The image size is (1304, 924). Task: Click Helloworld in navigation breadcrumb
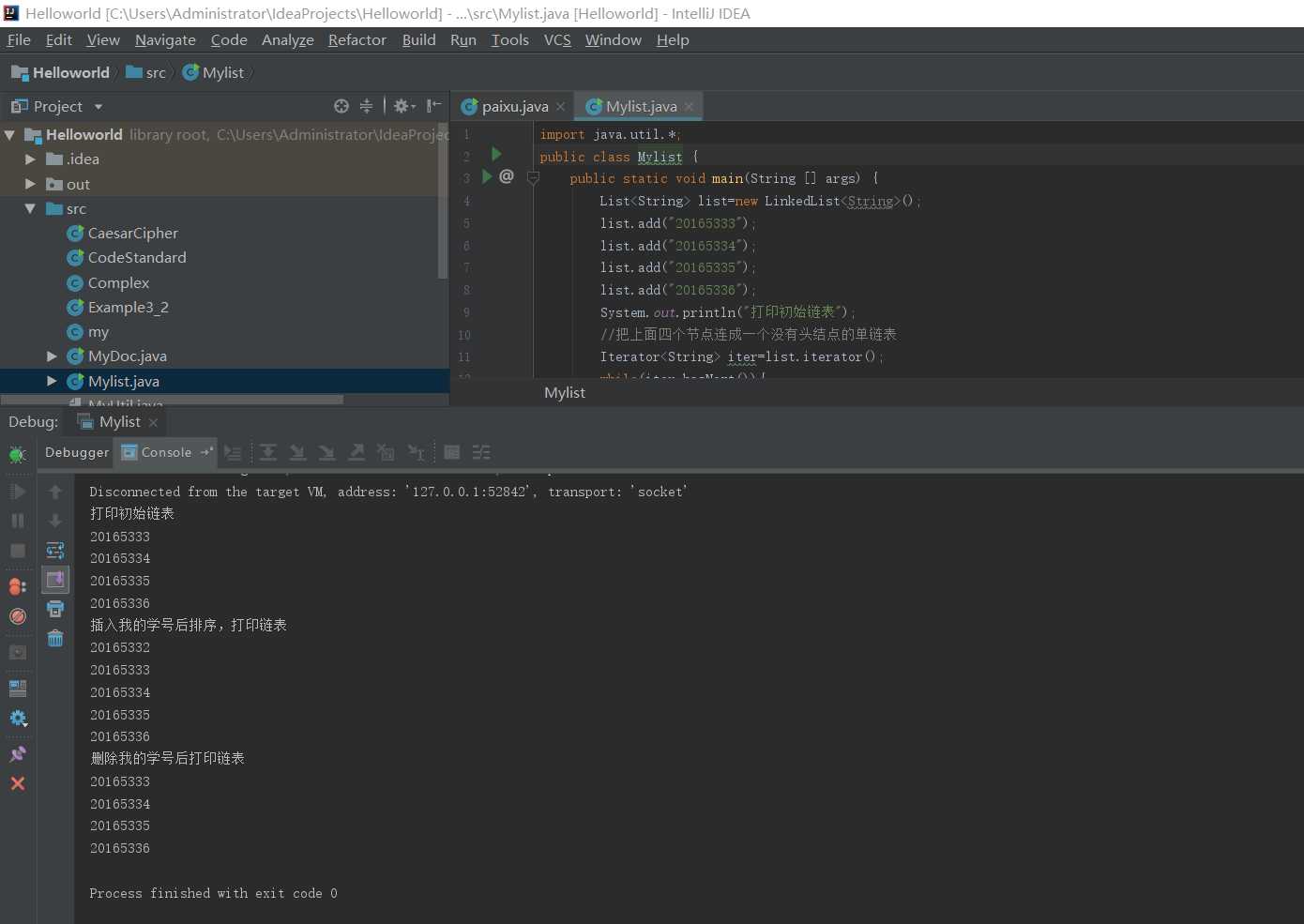61,72
